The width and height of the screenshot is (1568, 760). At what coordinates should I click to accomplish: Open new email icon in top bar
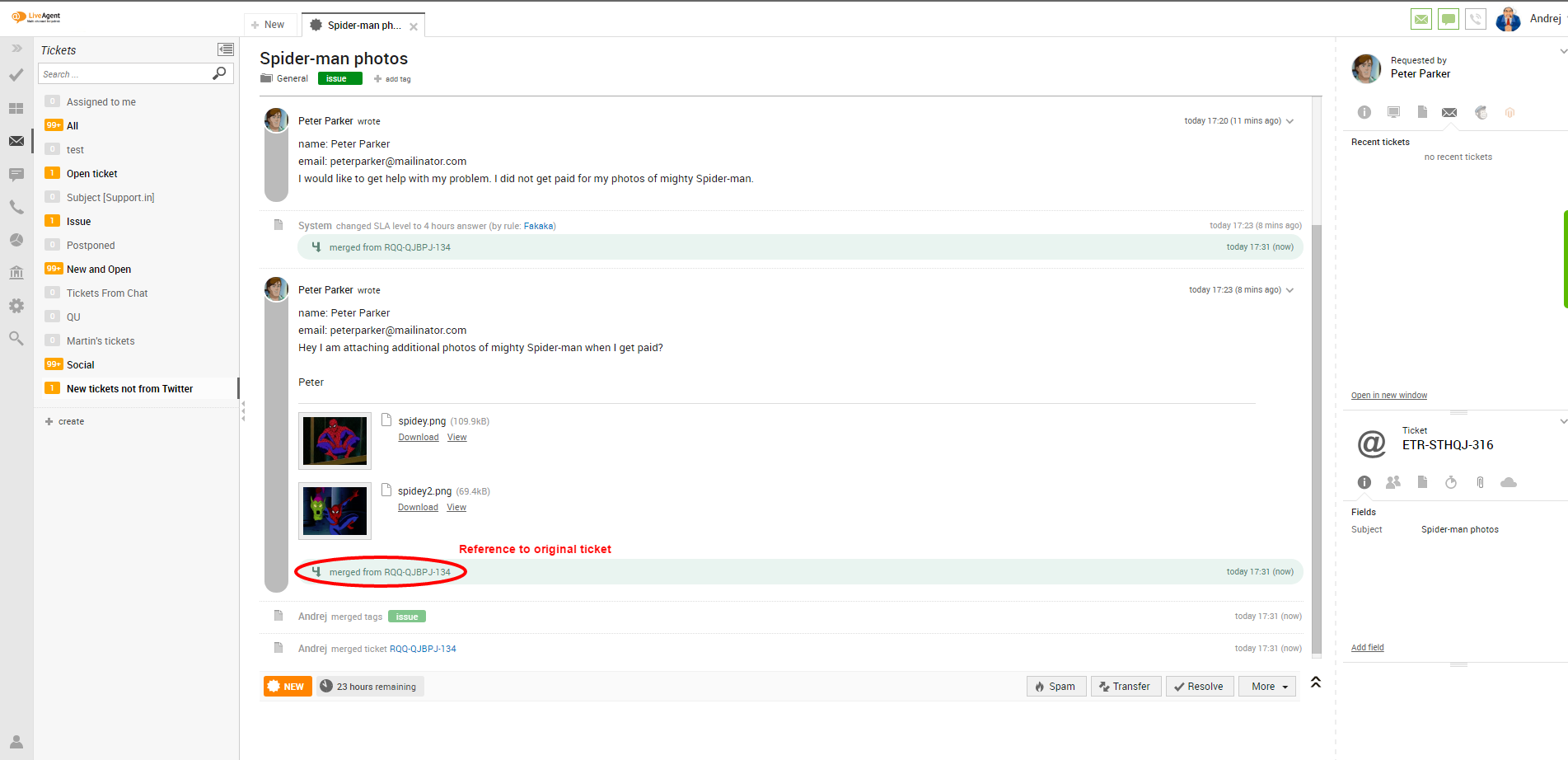(1421, 19)
